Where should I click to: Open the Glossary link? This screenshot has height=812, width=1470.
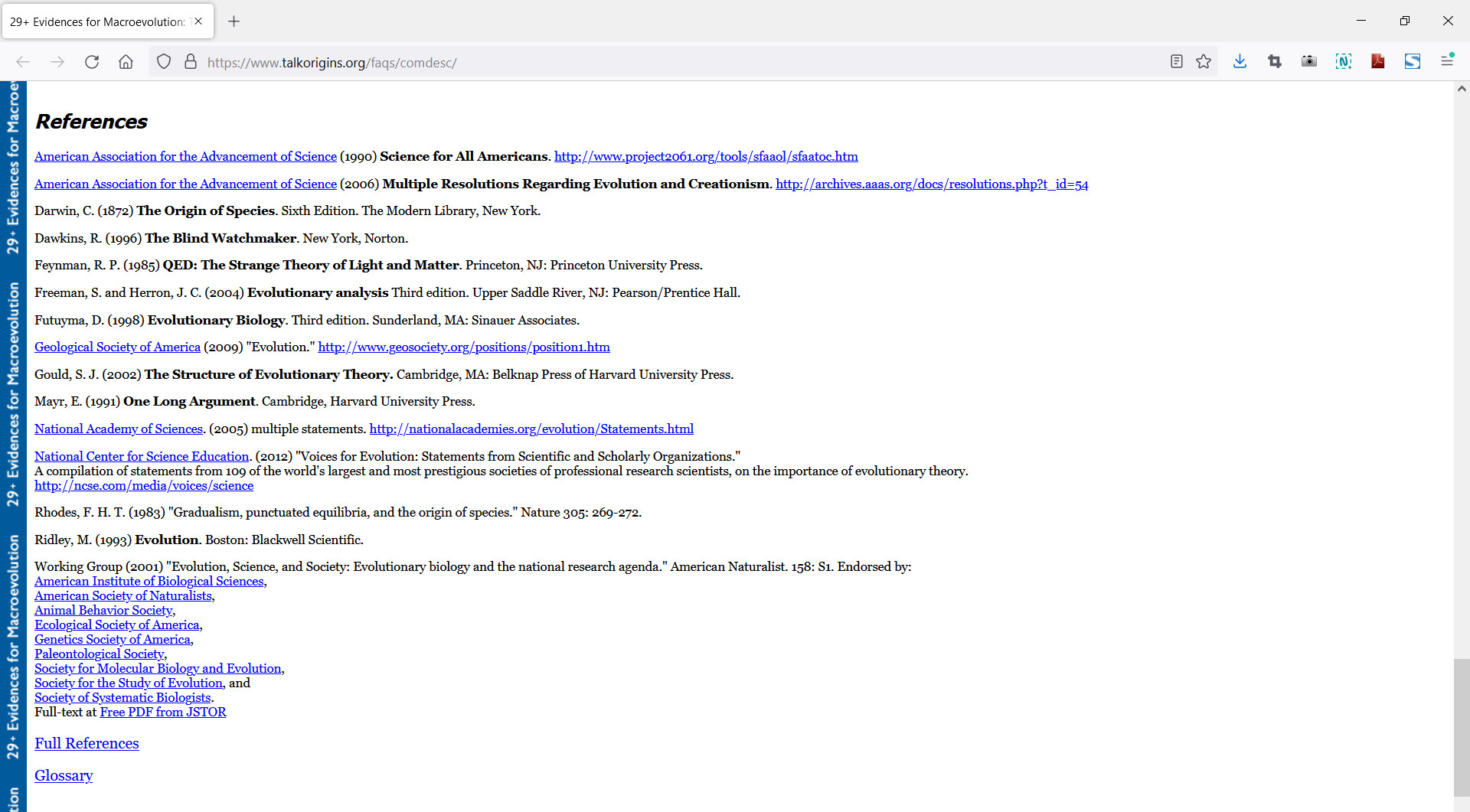pyautogui.click(x=64, y=776)
